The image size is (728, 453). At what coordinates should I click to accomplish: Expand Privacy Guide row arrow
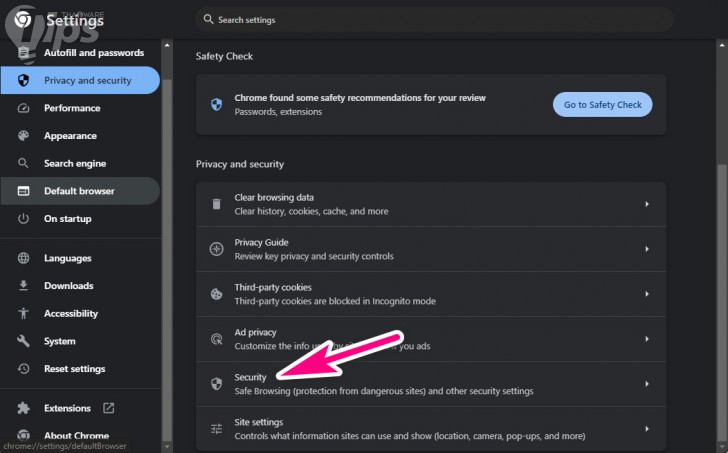(647, 249)
